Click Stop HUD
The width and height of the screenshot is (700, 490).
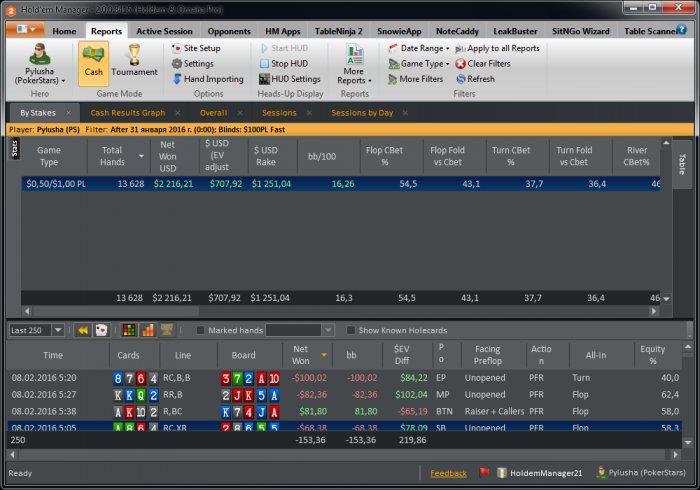[284, 63]
